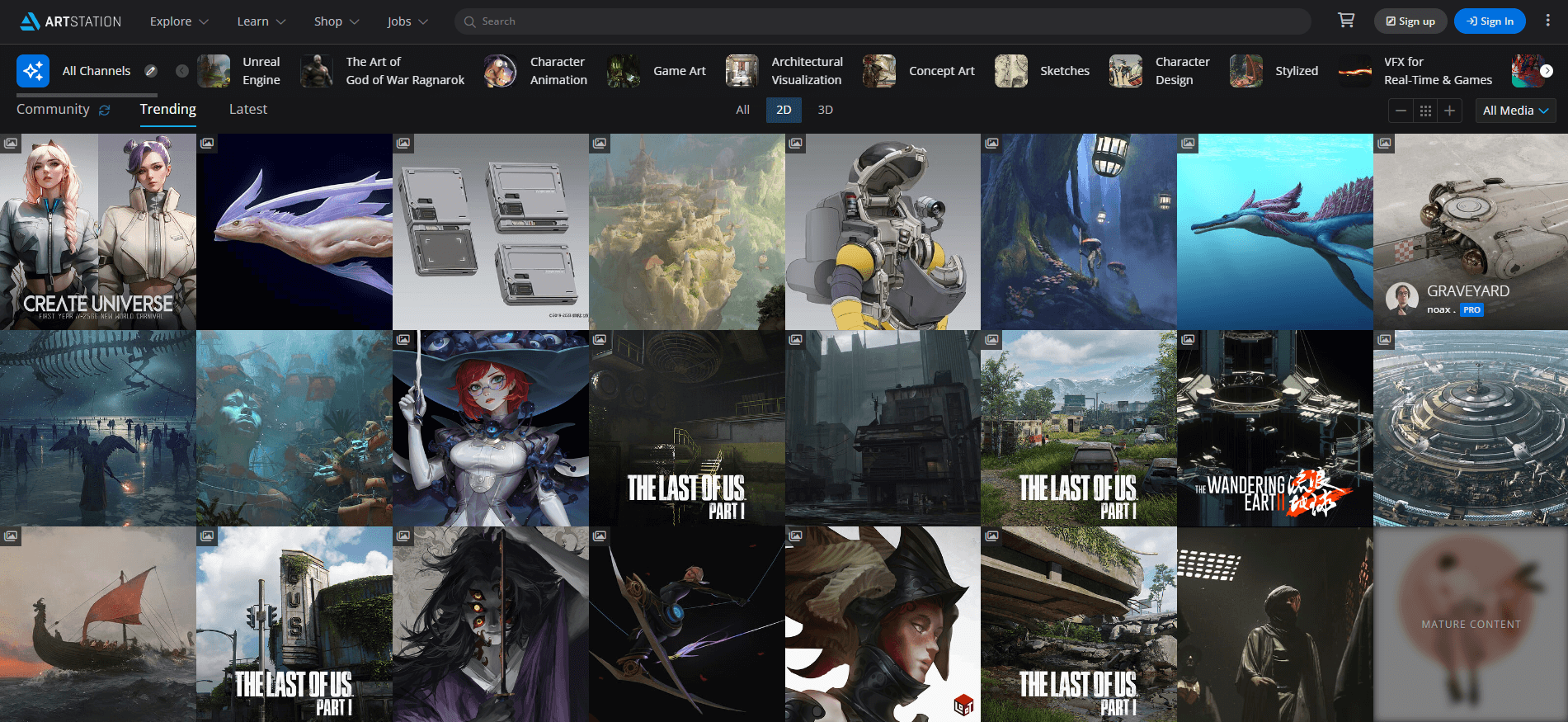Open the shopping cart

1346,21
